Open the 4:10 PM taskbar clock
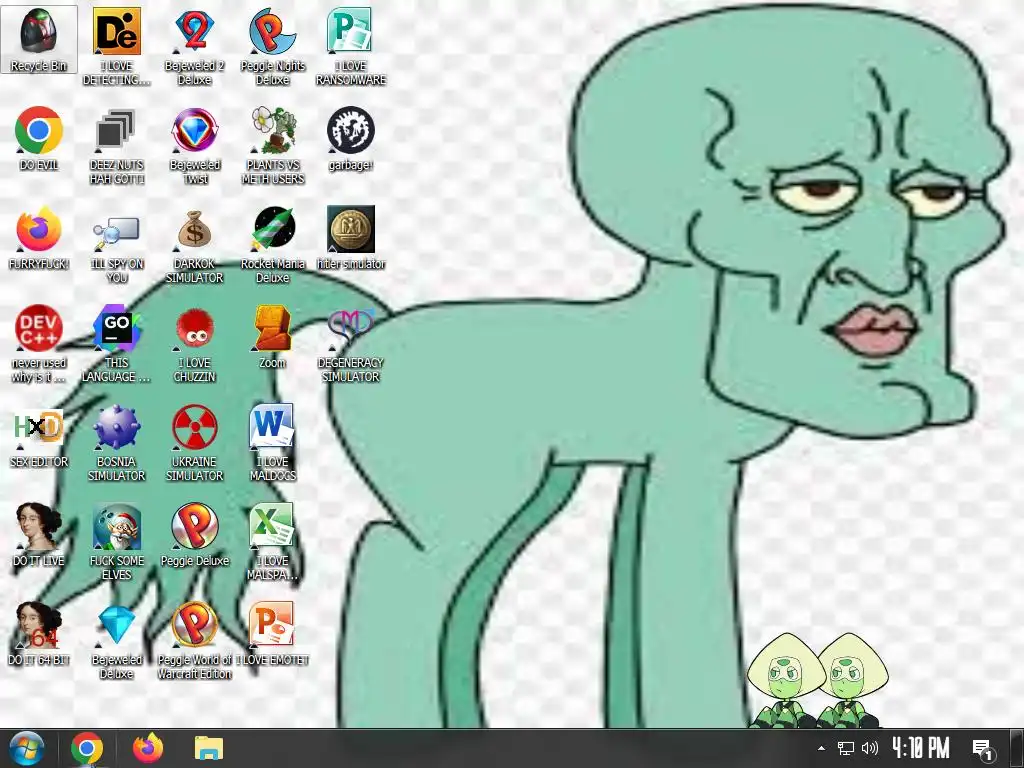Screen dimensions: 1024x768 coord(921,748)
